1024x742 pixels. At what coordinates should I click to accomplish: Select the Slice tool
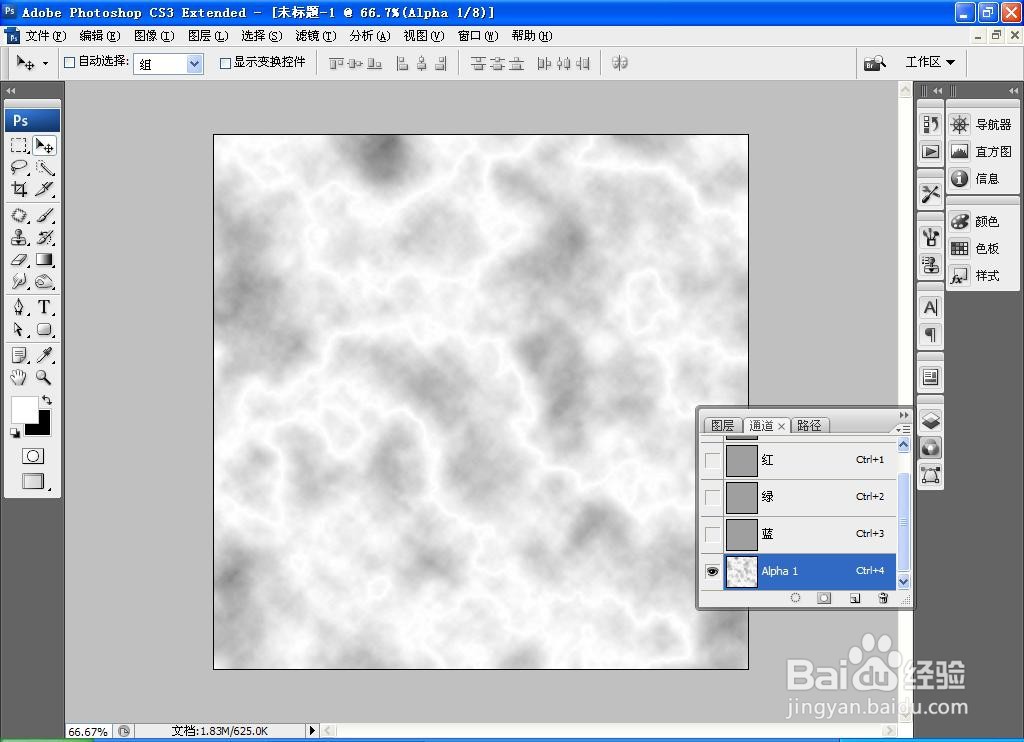point(44,189)
